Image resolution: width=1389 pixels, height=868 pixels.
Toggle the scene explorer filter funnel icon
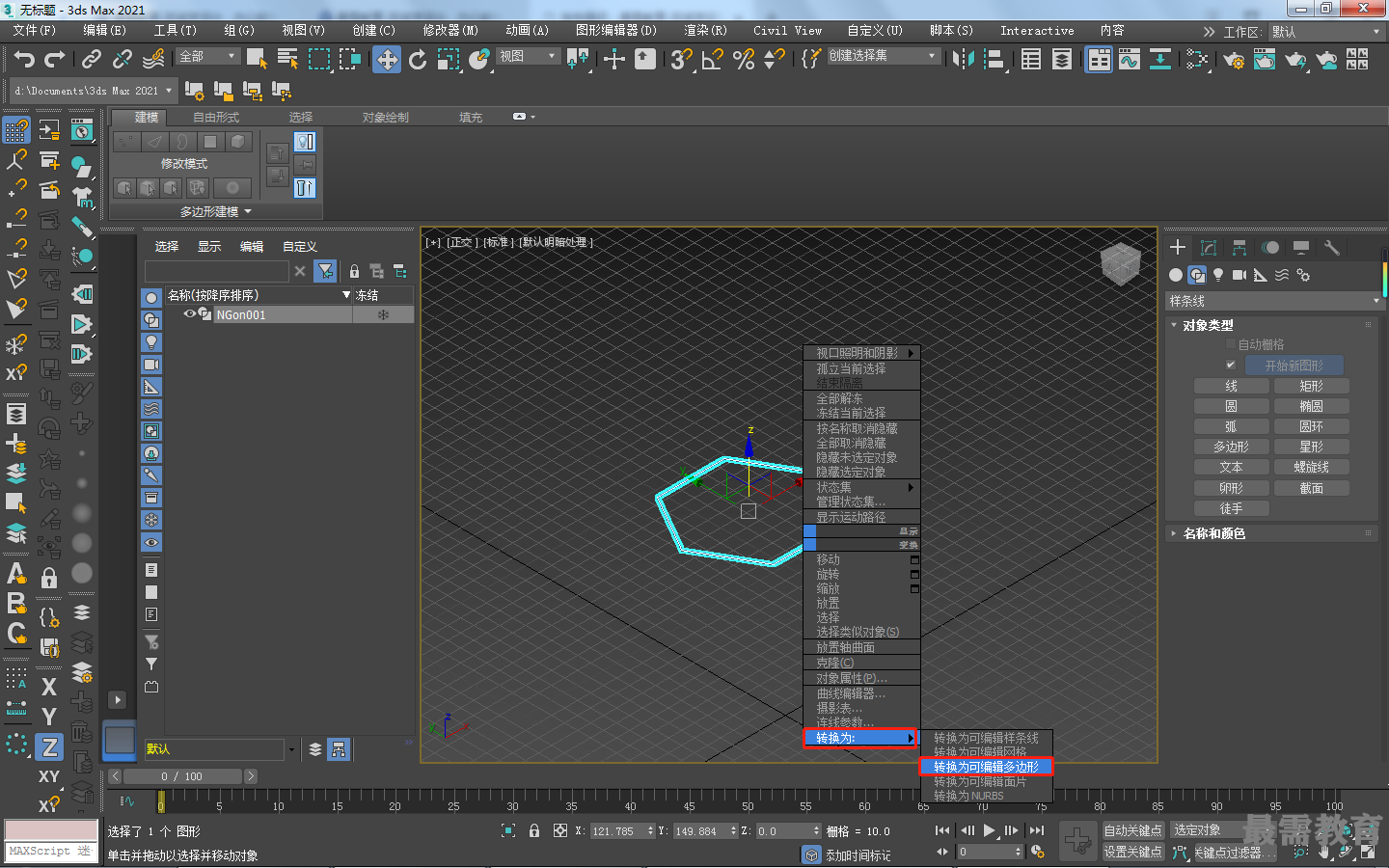tap(326, 271)
